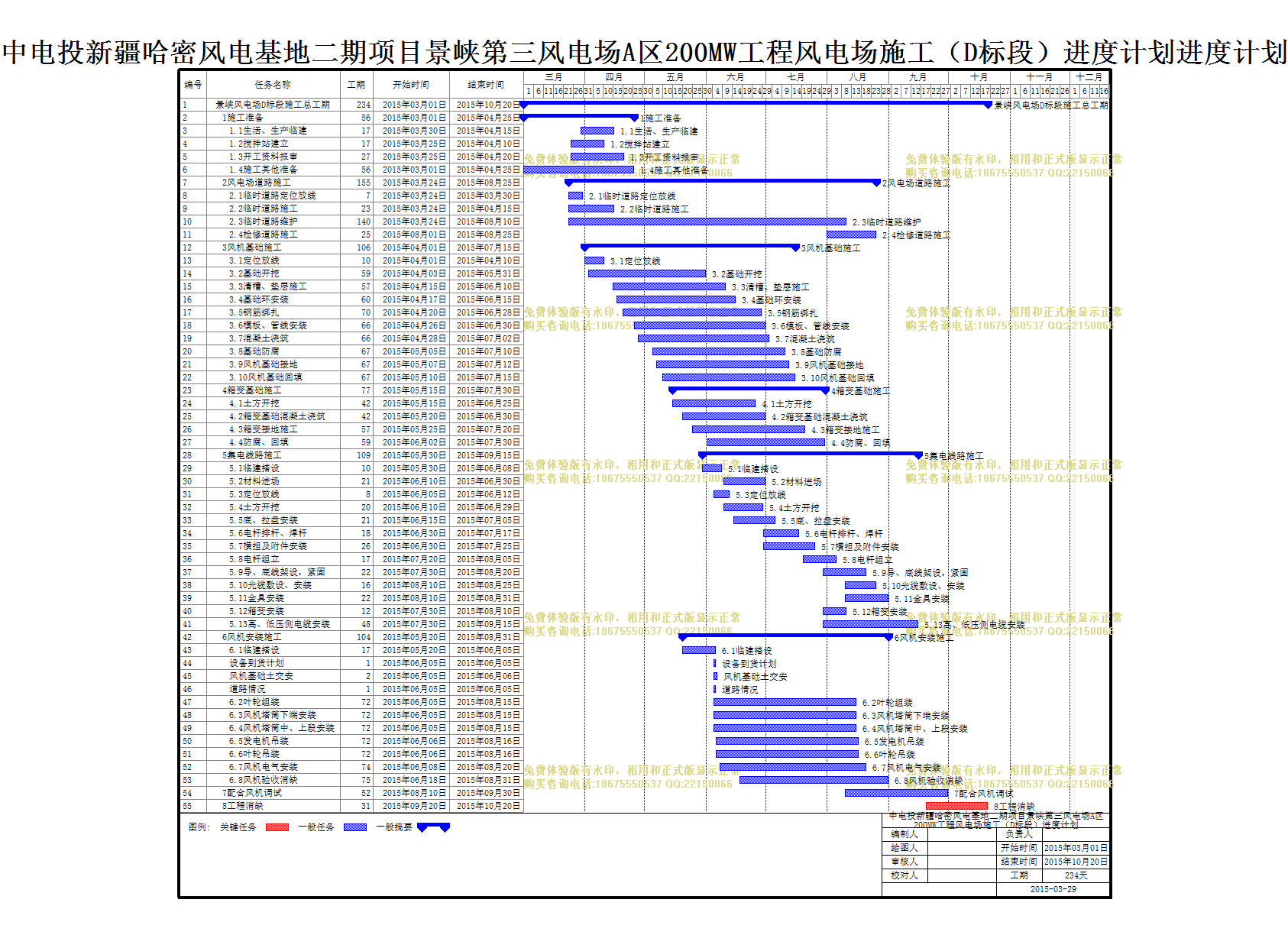
Task: Click the summary bar for 6风机安装施工
Action: click(x=786, y=636)
